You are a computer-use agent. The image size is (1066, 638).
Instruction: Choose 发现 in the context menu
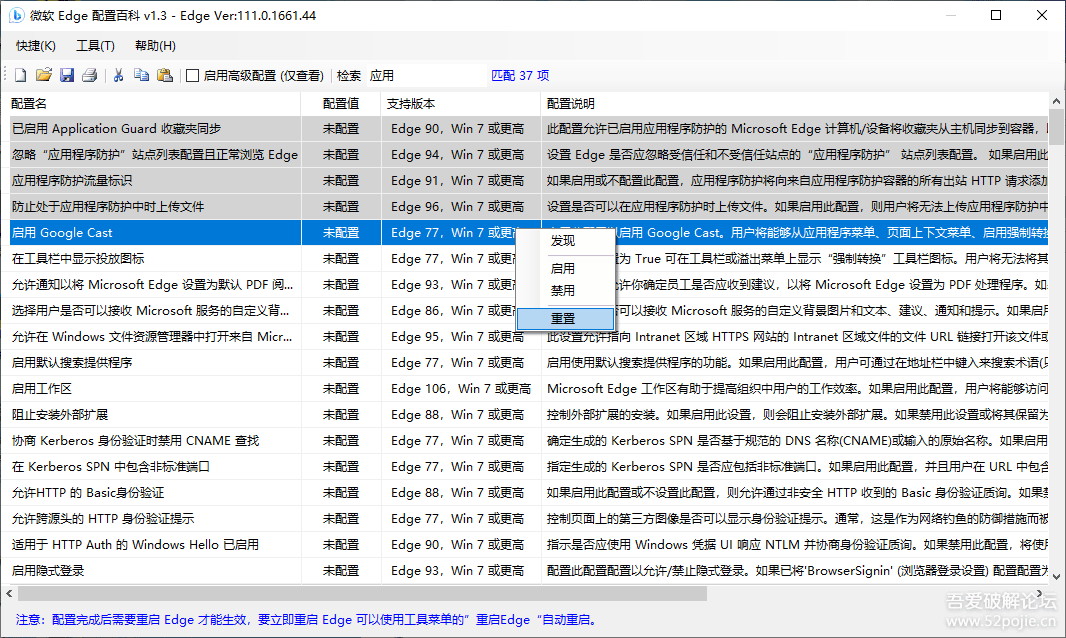(x=563, y=240)
